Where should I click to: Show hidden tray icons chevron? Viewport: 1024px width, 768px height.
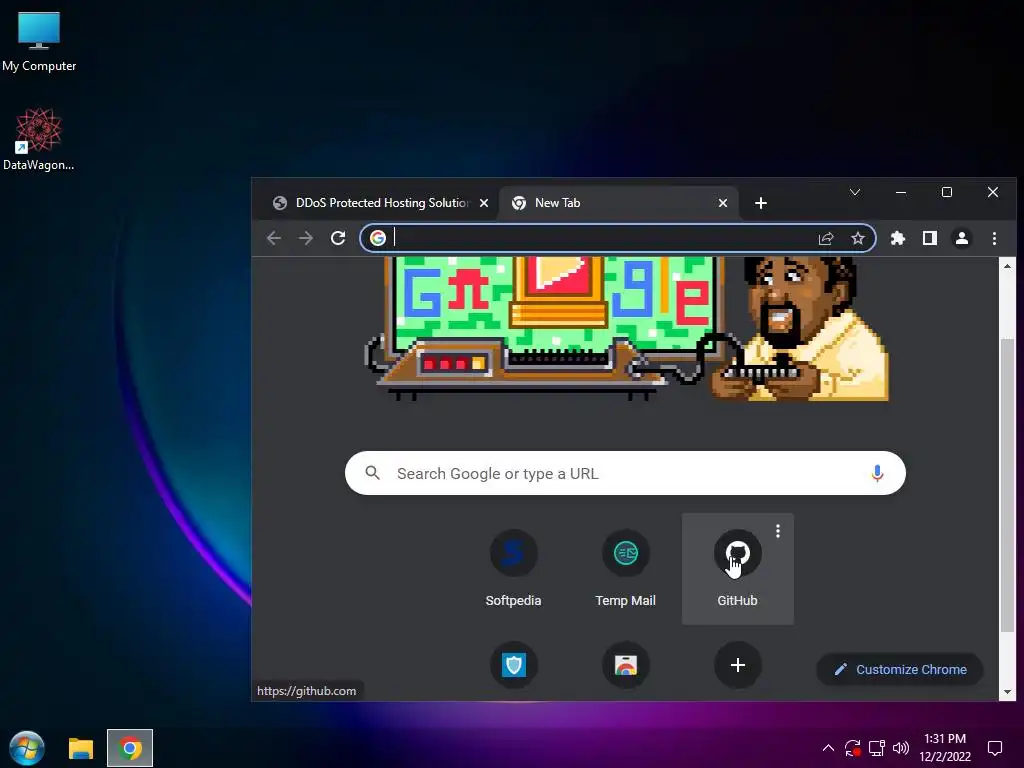(x=828, y=748)
